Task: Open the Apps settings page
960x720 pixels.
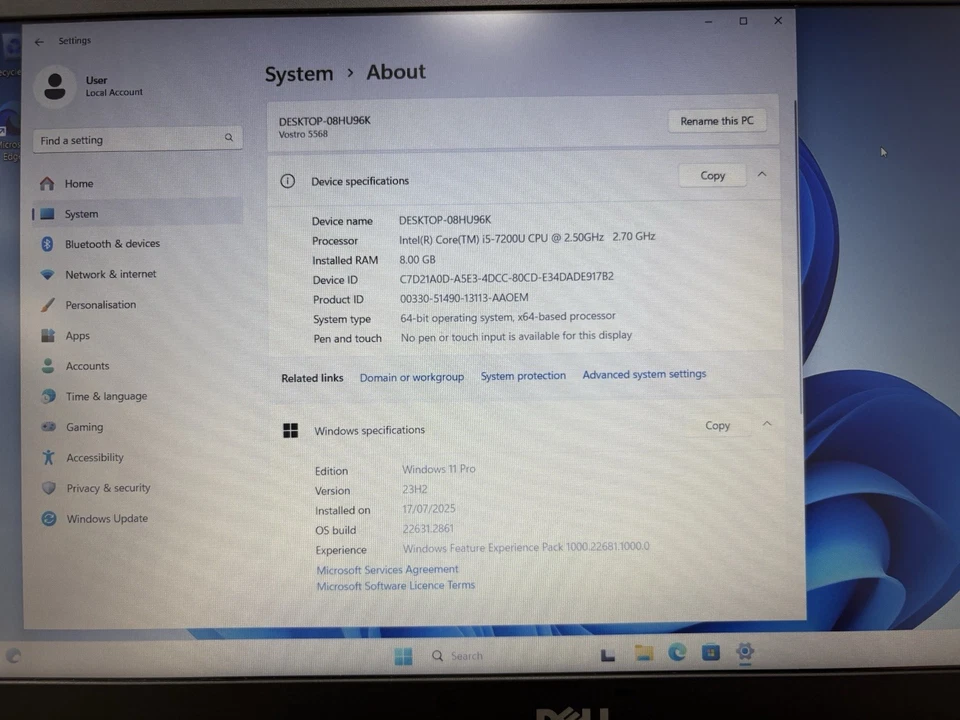Action: [x=77, y=335]
